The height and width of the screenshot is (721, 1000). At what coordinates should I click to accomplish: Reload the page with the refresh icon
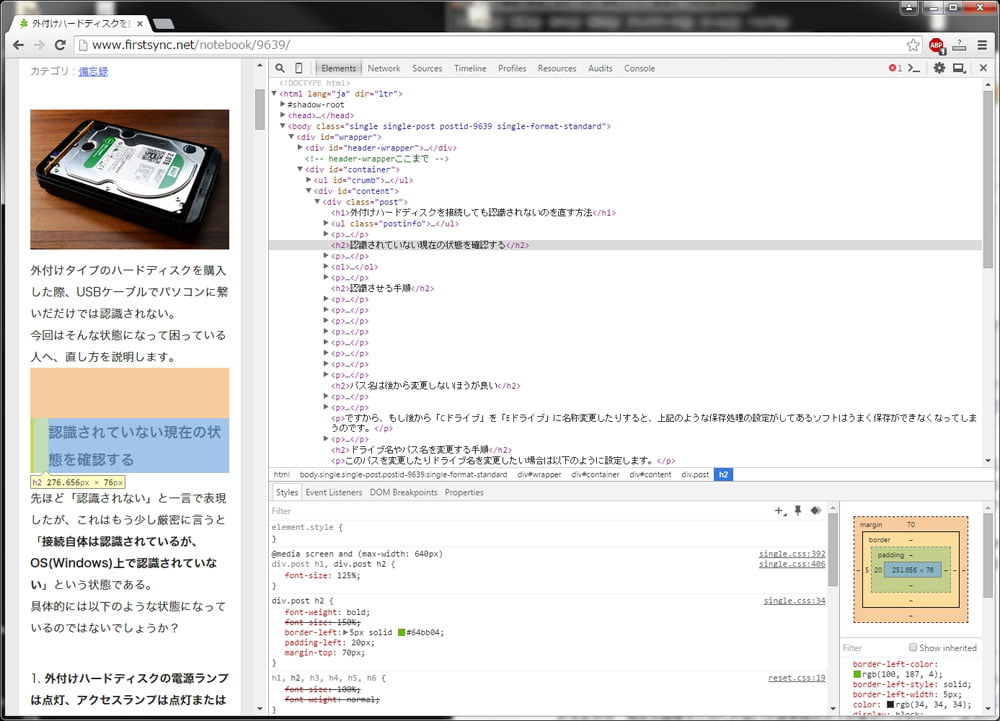click(60, 45)
